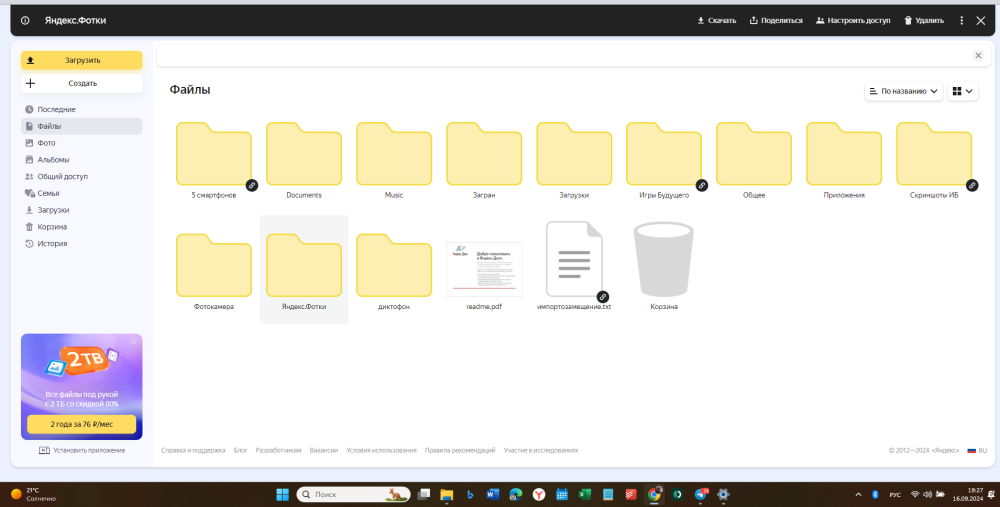Open Настроить доступ for the selected folder

pyautogui.click(x=853, y=20)
